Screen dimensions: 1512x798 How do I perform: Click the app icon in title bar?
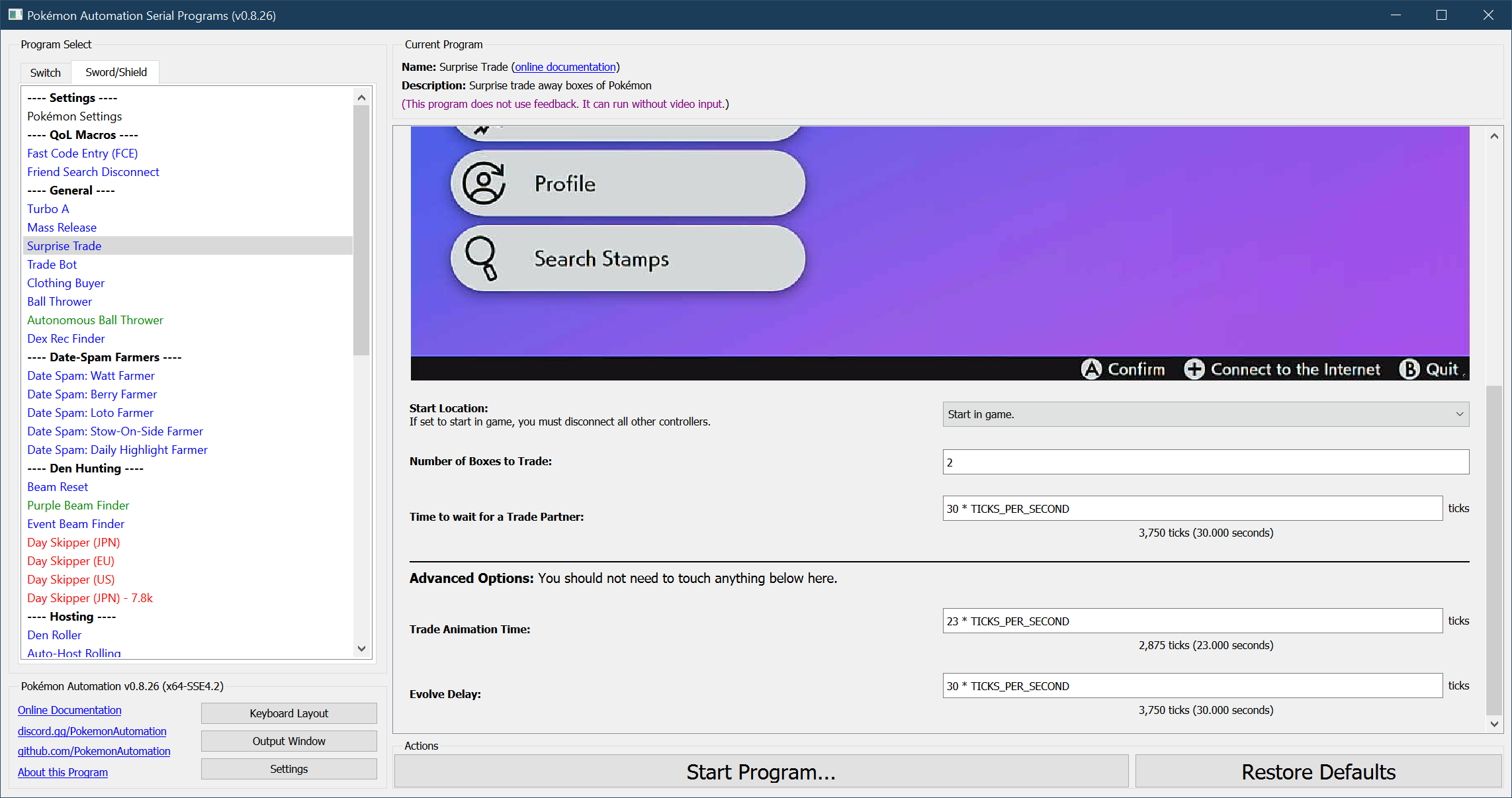(15, 15)
